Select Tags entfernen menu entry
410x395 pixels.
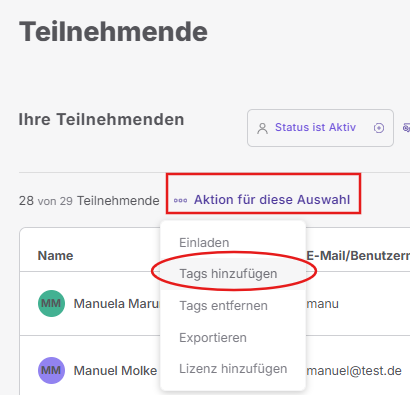tap(223, 306)
